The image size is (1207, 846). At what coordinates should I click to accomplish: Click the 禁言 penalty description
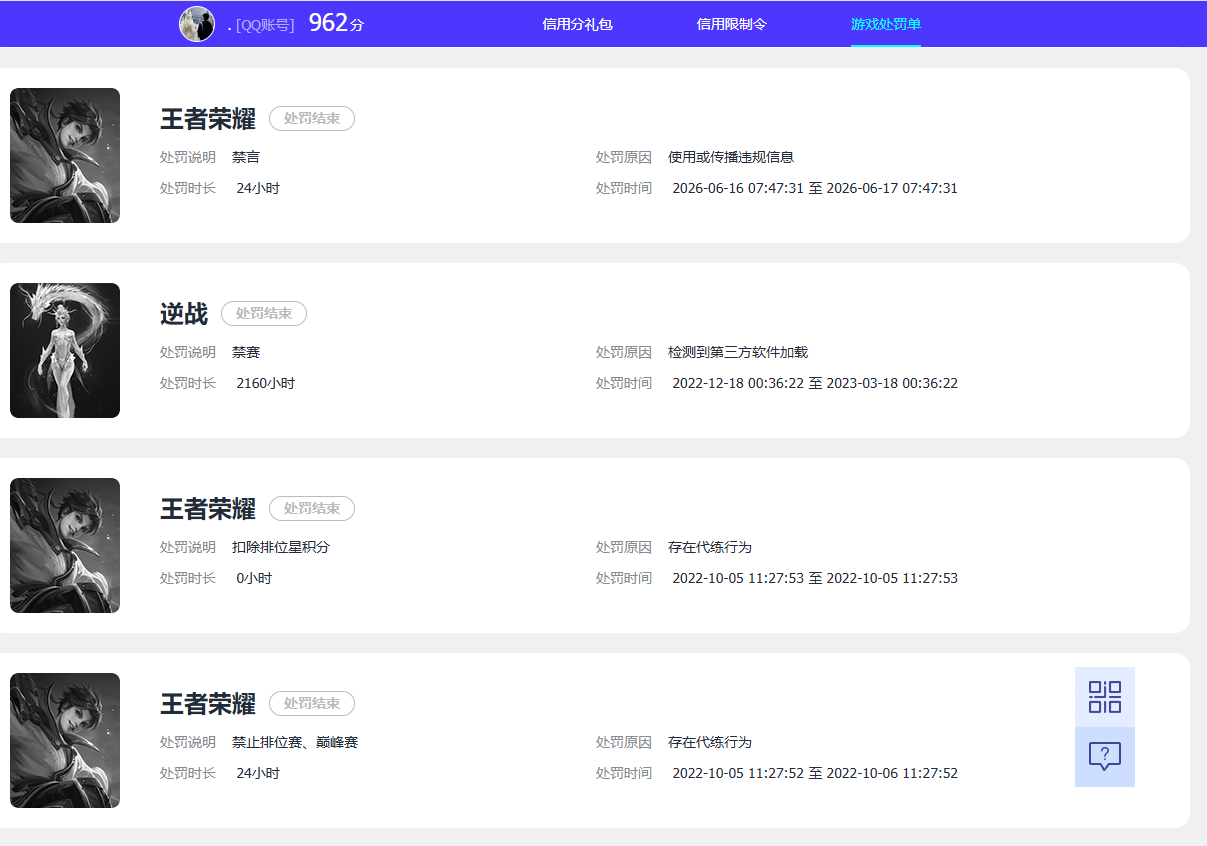point(246,157)
